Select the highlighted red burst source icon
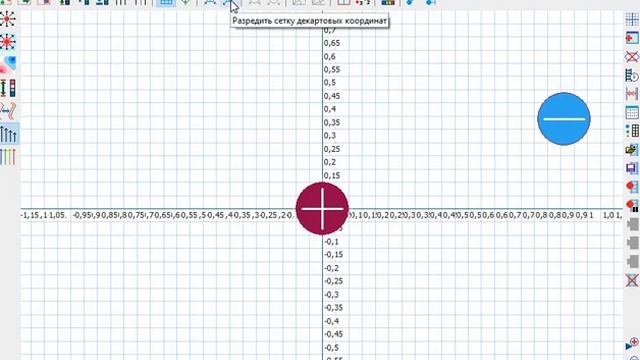This screenshot has width=640, height=360. 8,42
